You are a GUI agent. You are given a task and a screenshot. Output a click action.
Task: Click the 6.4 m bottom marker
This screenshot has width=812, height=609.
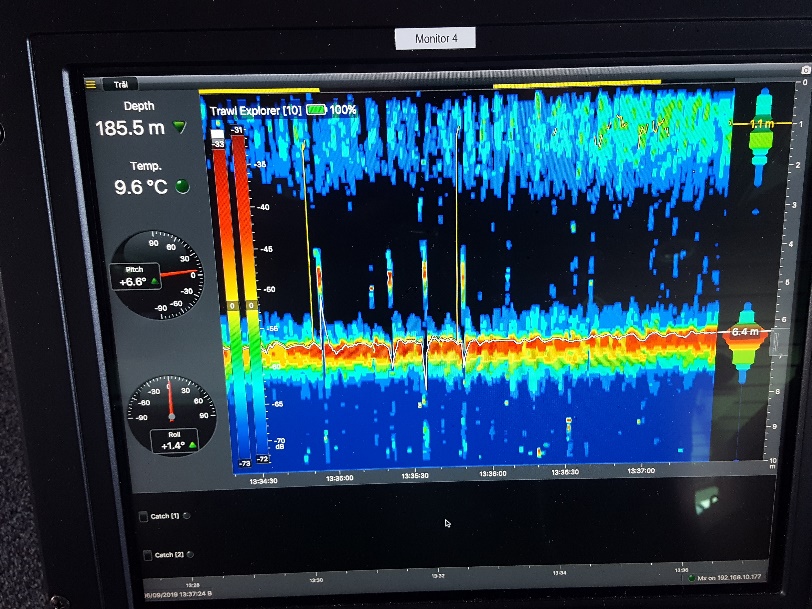click(745, 330)
